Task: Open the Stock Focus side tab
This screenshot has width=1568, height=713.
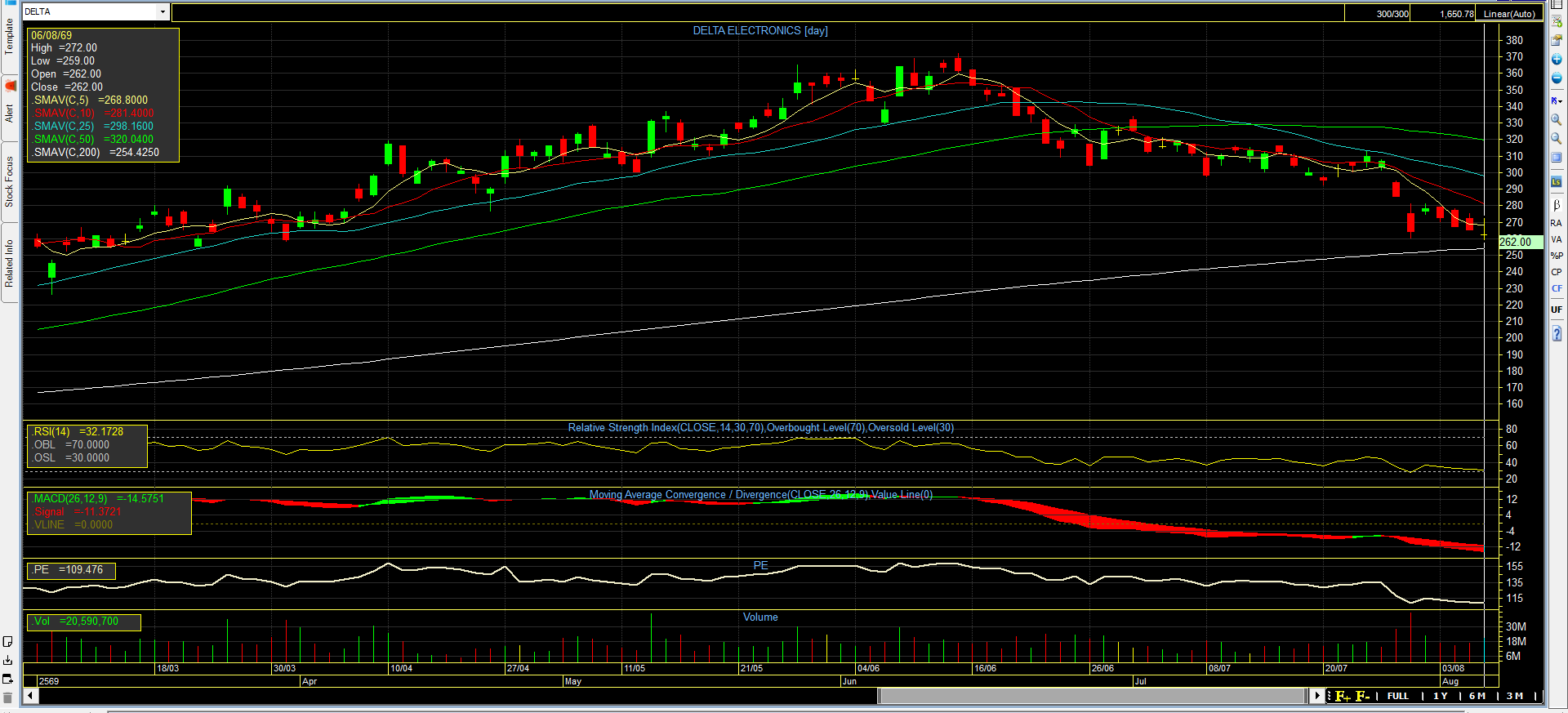Action: (x=9, y=181)
